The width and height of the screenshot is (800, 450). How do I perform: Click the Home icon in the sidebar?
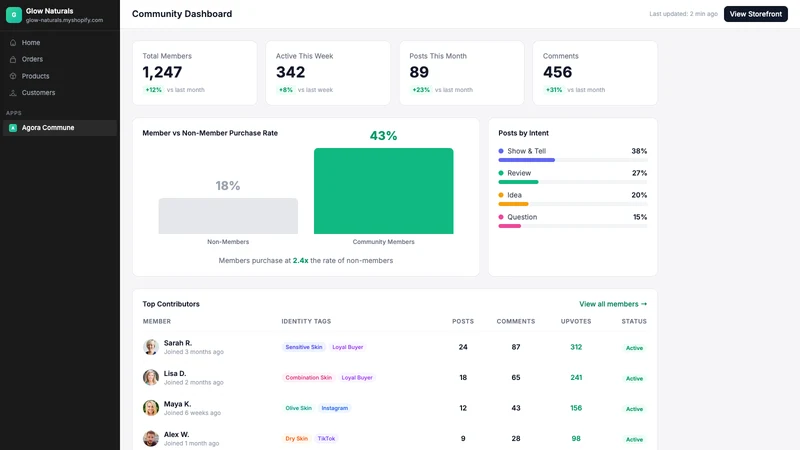[13, 43]
